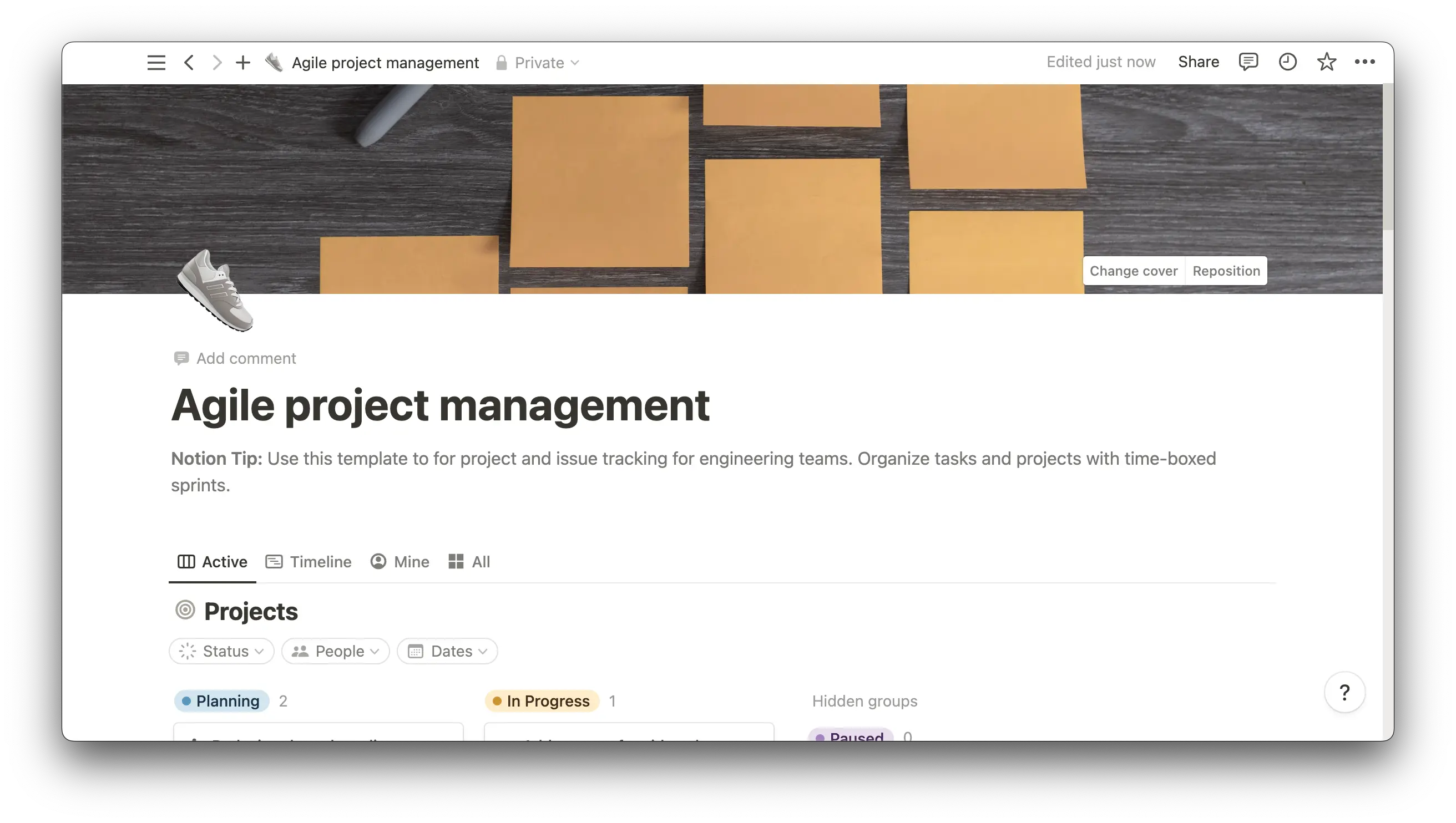
Task: Create a new page with the plus icon
Action: [243, 62]
